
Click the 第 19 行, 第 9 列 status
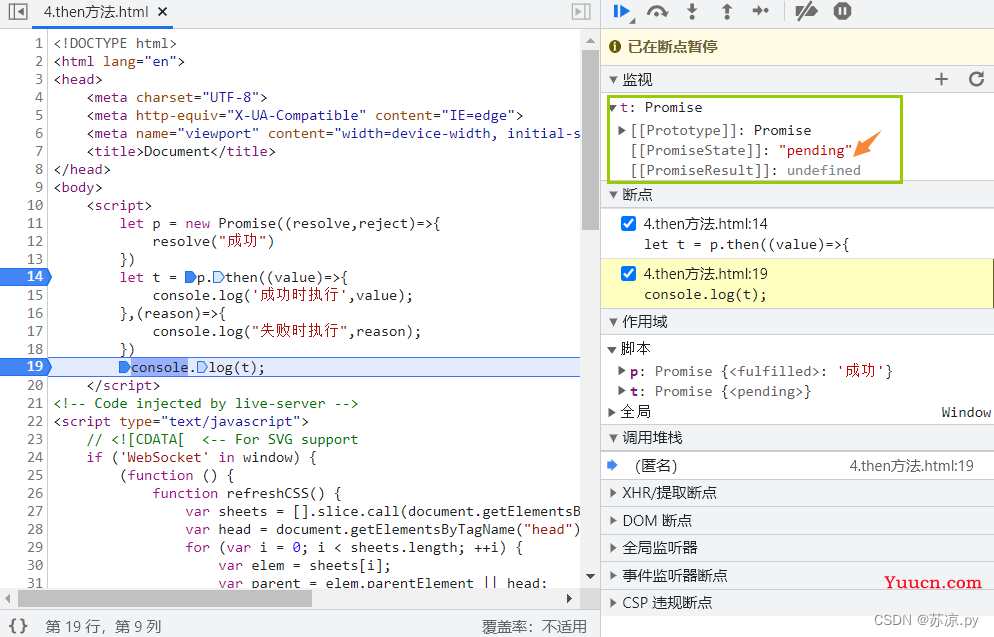[103, 626]
